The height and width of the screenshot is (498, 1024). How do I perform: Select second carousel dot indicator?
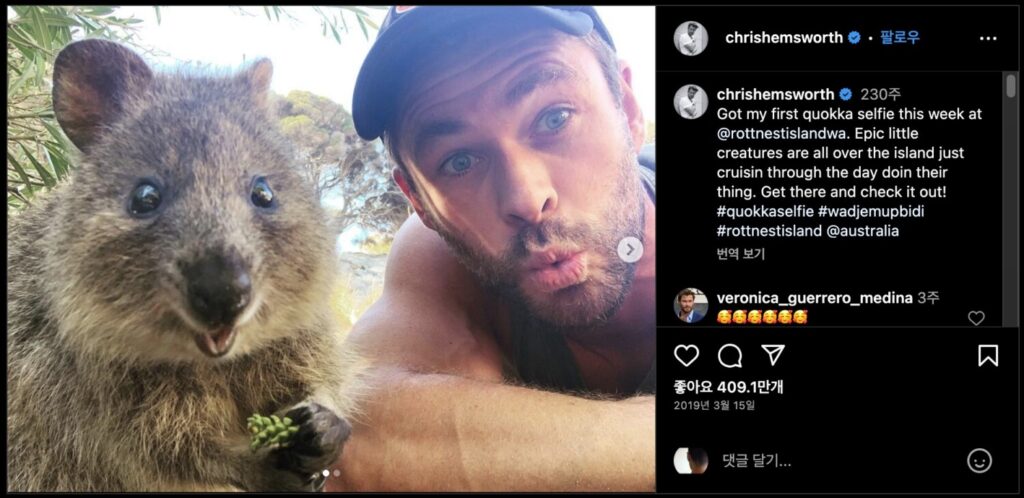pos(337,473)
